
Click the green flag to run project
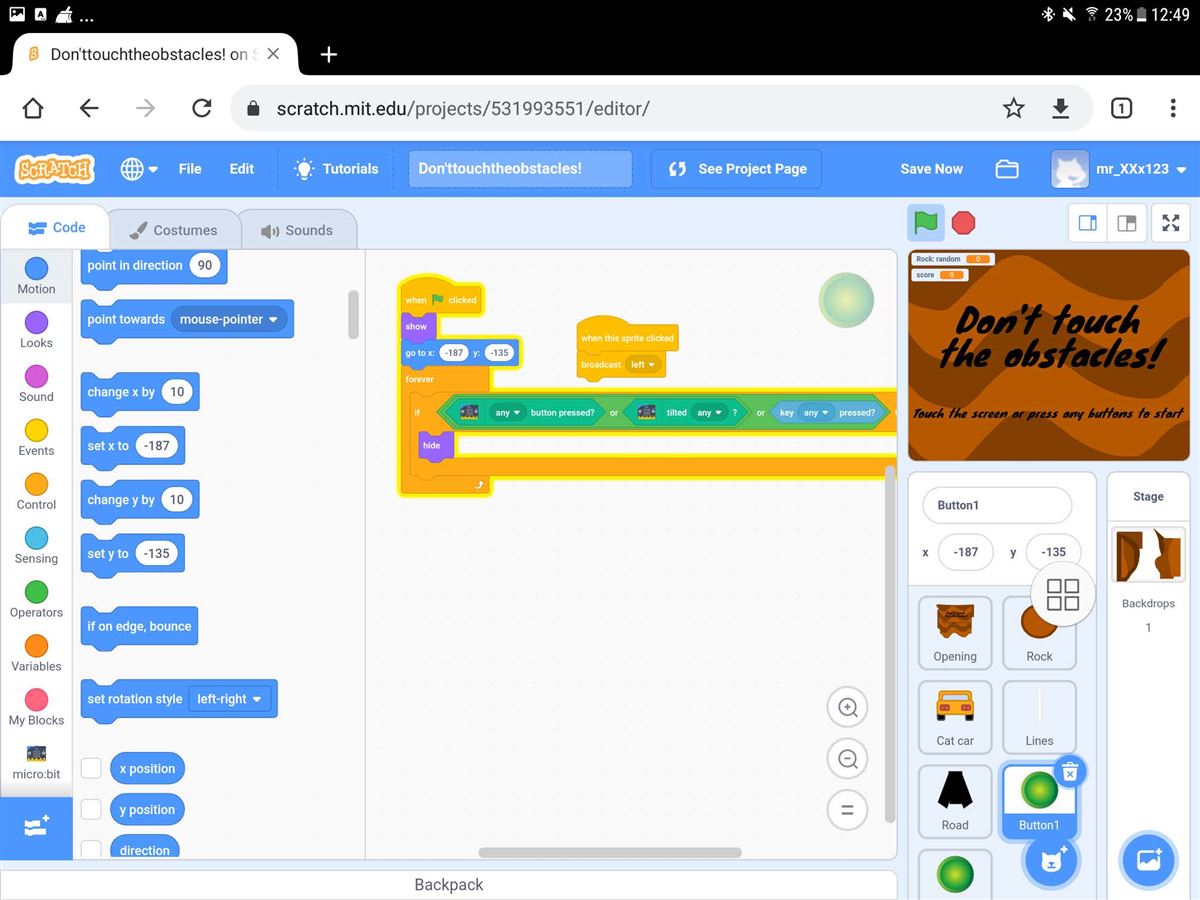pos(926,222)
